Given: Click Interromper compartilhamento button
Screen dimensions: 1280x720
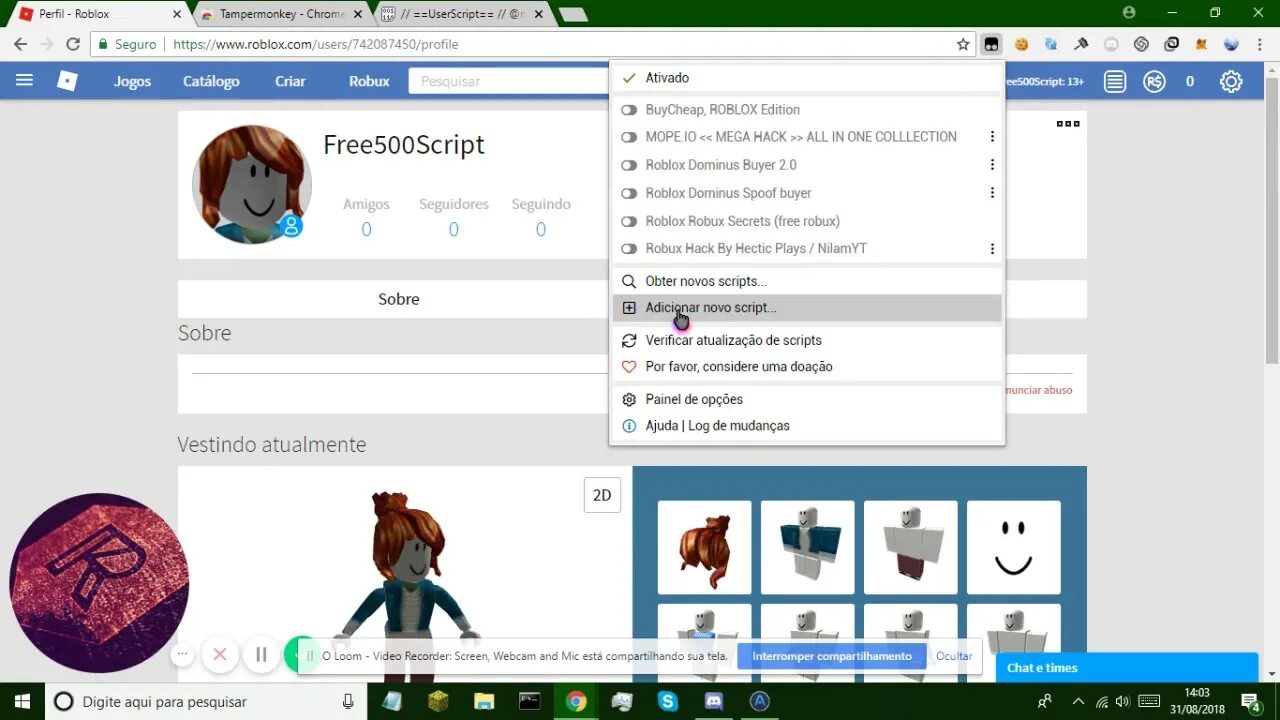Looking at the screenshot, I should (832, 656).
